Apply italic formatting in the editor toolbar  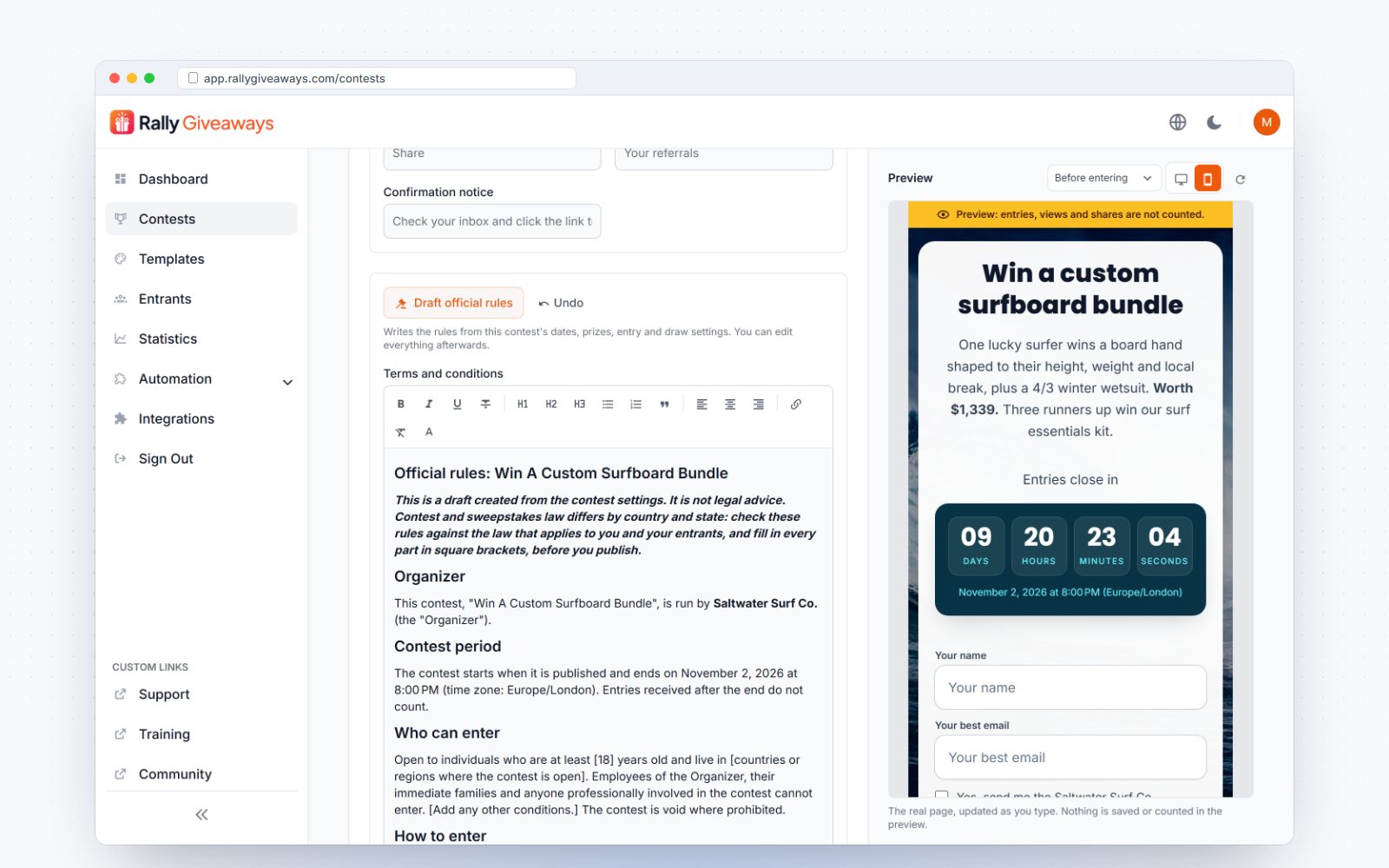pyautogui.click(x=429, y=404)
